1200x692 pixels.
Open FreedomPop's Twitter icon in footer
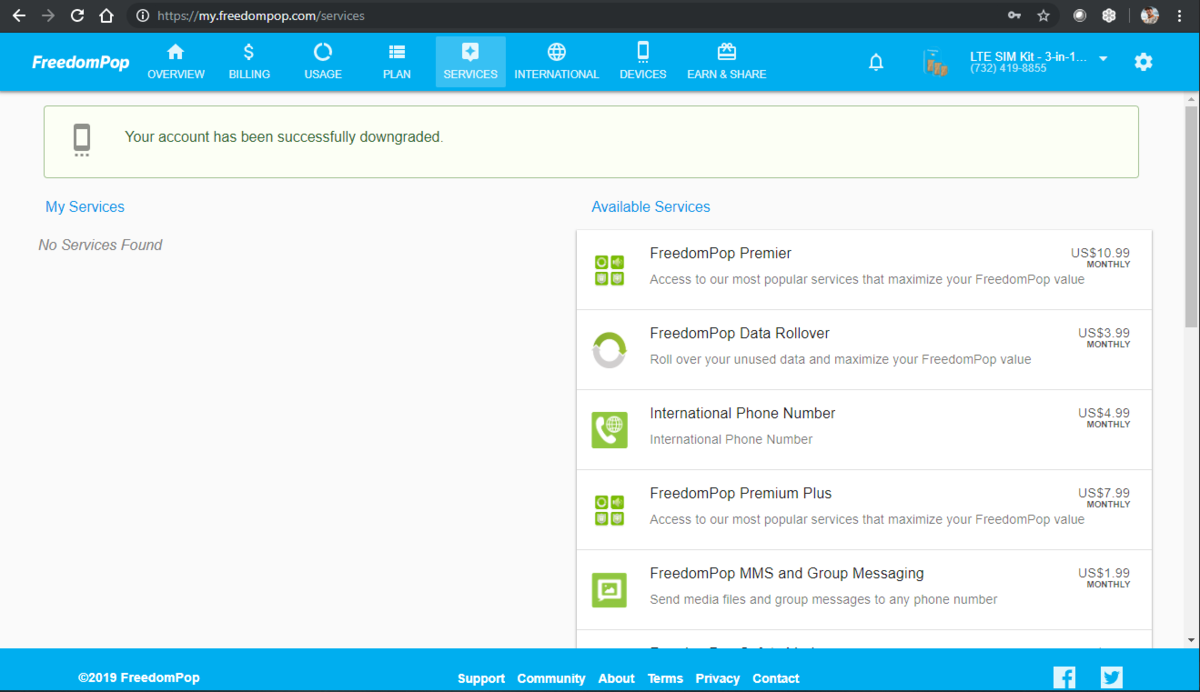click(x=1112, y=677)
